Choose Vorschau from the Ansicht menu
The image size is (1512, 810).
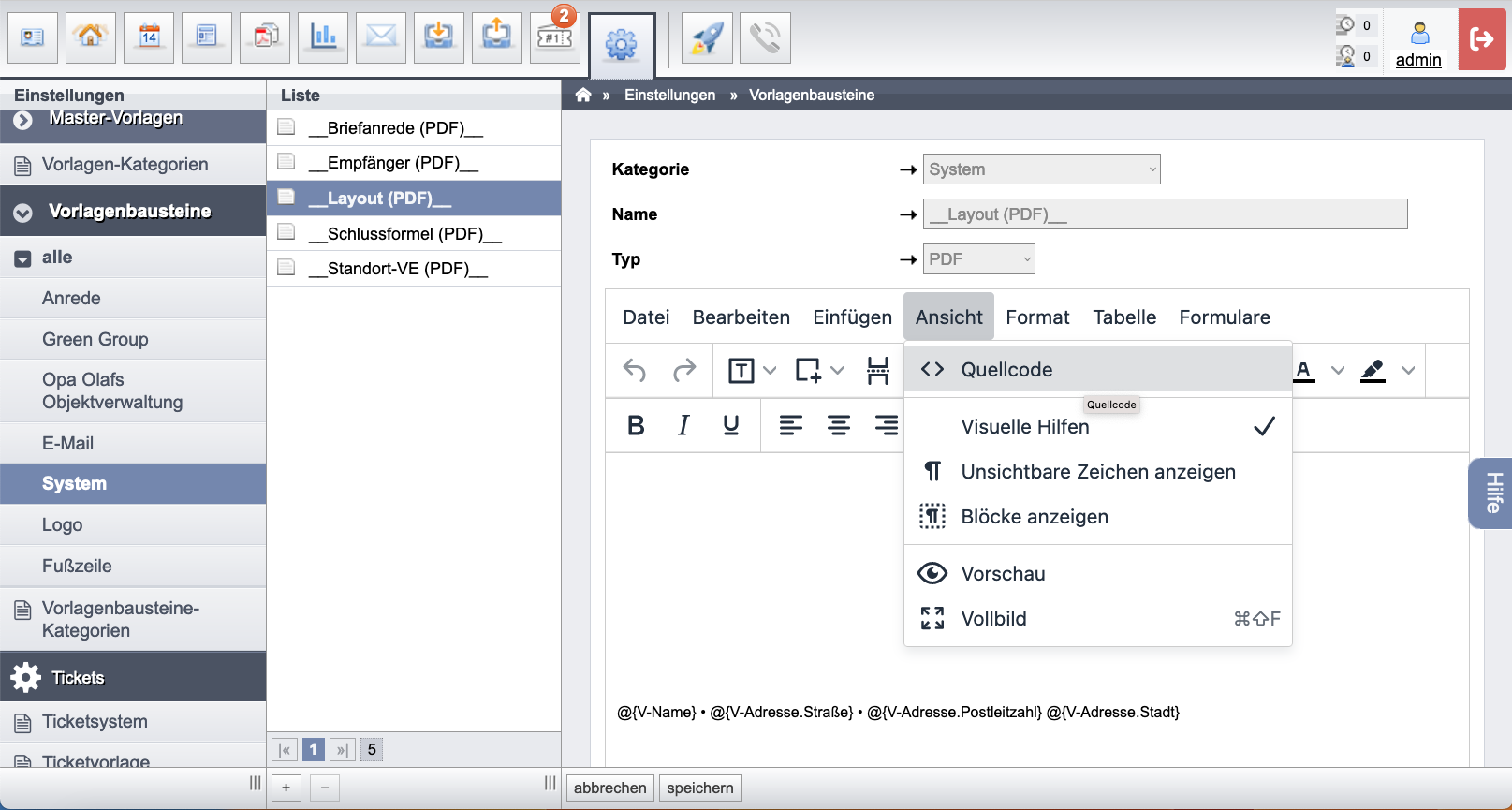tap(1098, 574)
